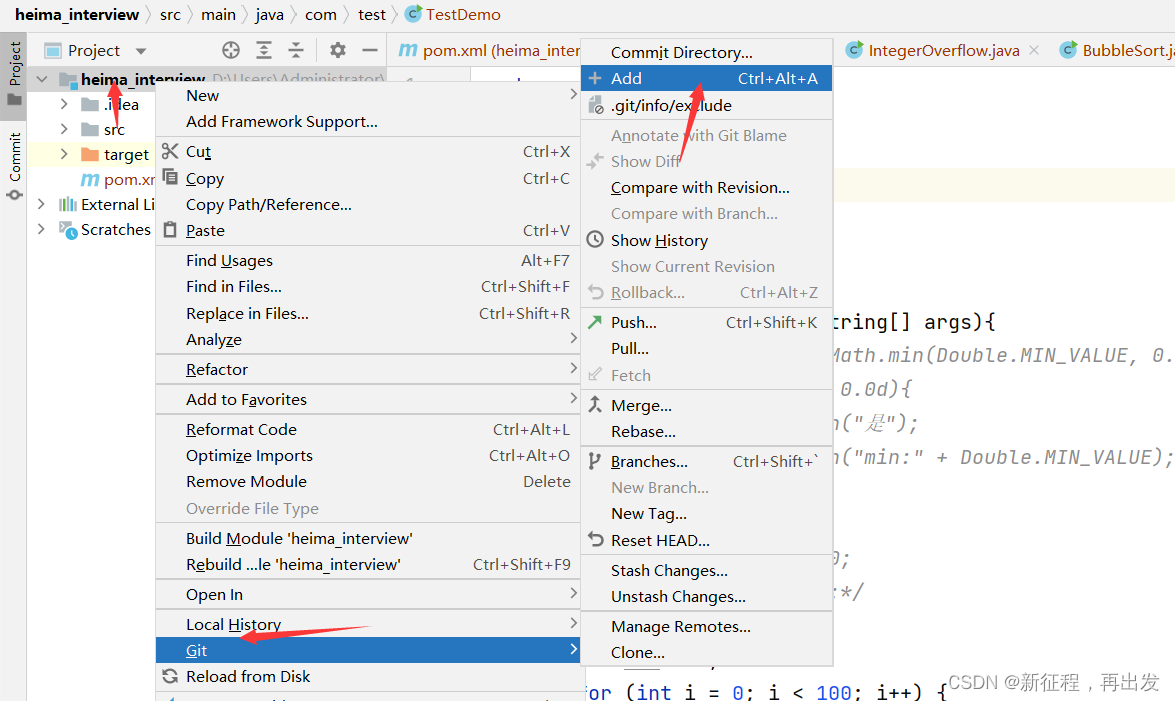Screen dimensions: 1175x701
Task: Expand the target folder node
Action: coord(64,154)
